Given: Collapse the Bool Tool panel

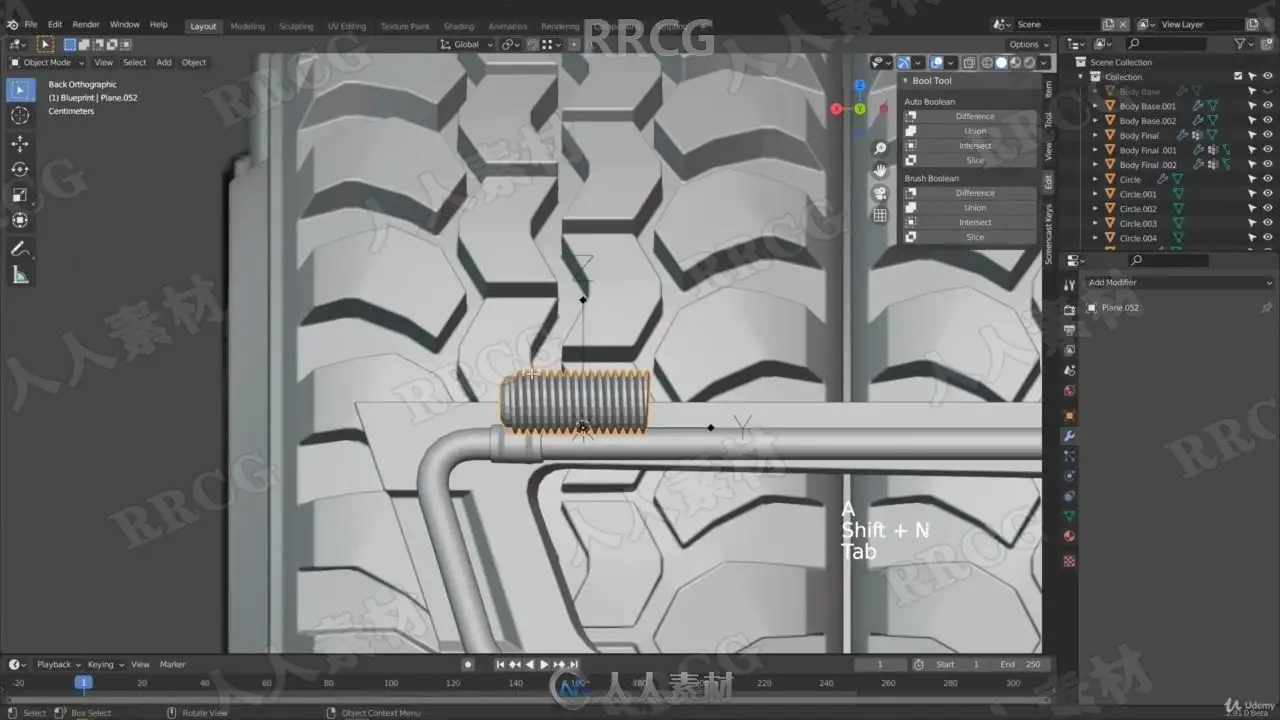Looking at the screenshot, I should pyautogui.click(x=906, y=81).
